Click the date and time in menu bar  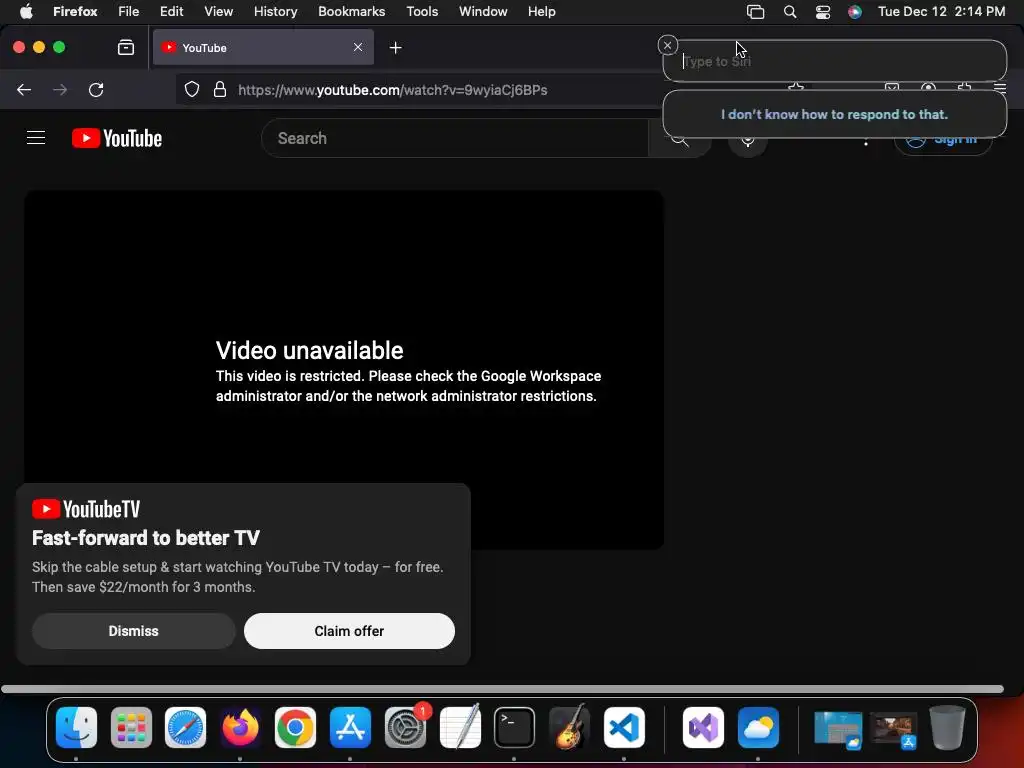pyautogui.click(x=941, y=11)
